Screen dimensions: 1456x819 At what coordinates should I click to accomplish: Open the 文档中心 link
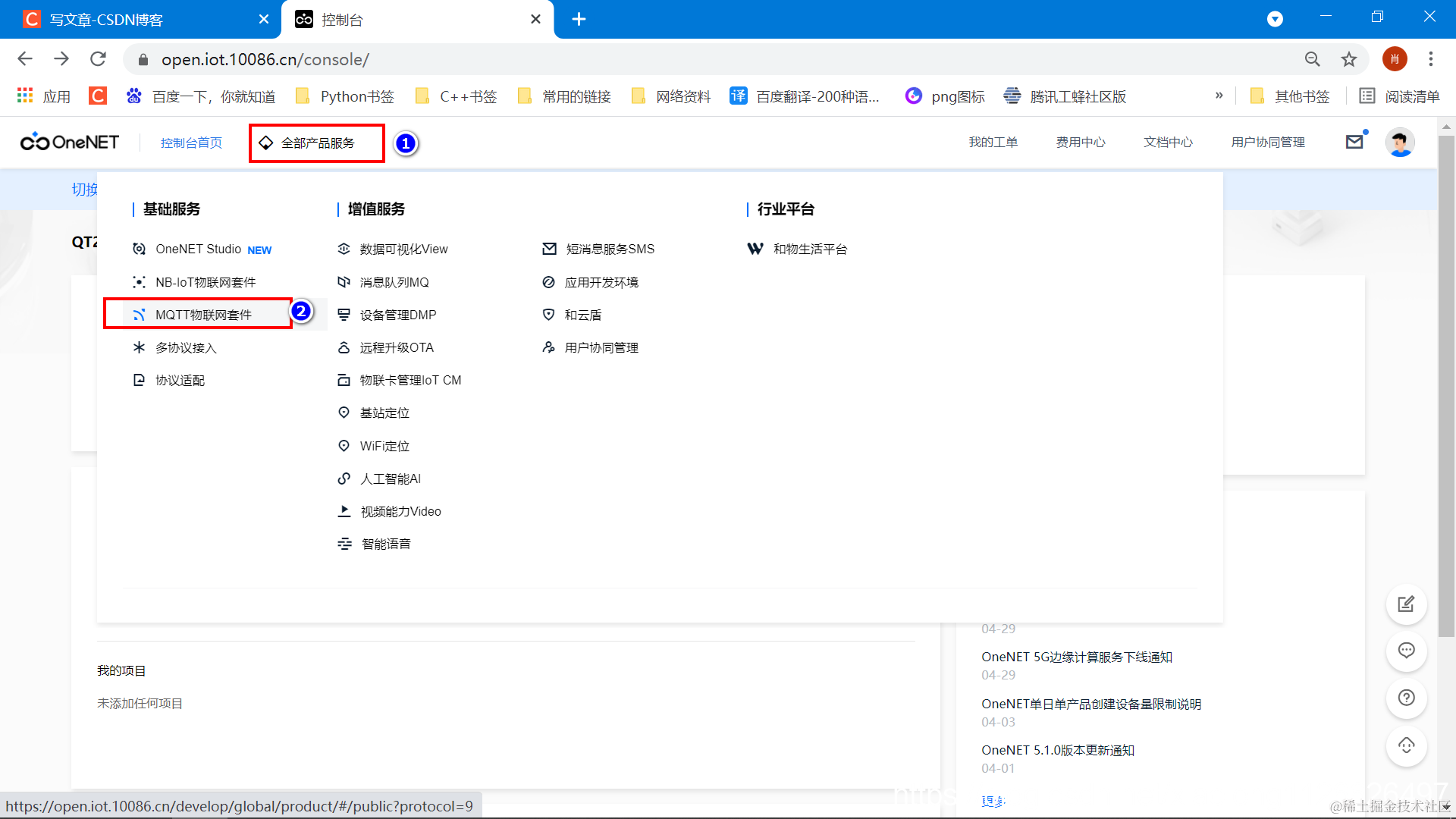click(x=1168, y=143)
